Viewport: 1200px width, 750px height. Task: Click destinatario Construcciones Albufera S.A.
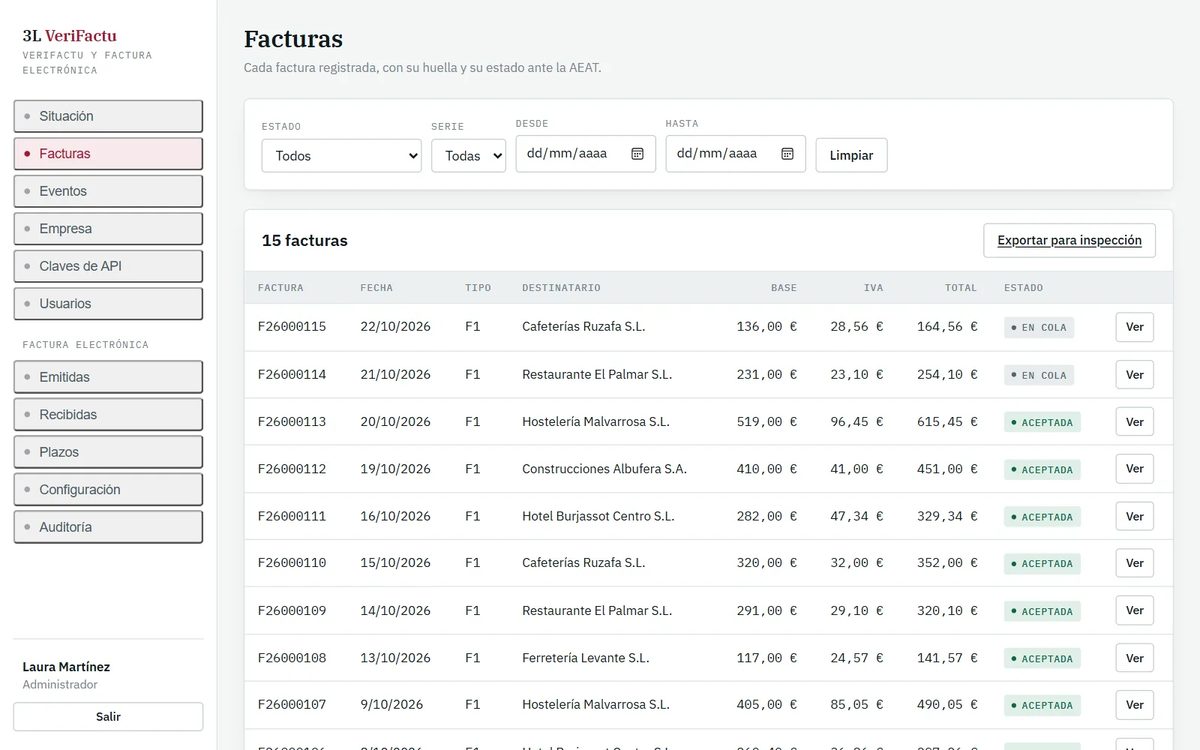604,469
